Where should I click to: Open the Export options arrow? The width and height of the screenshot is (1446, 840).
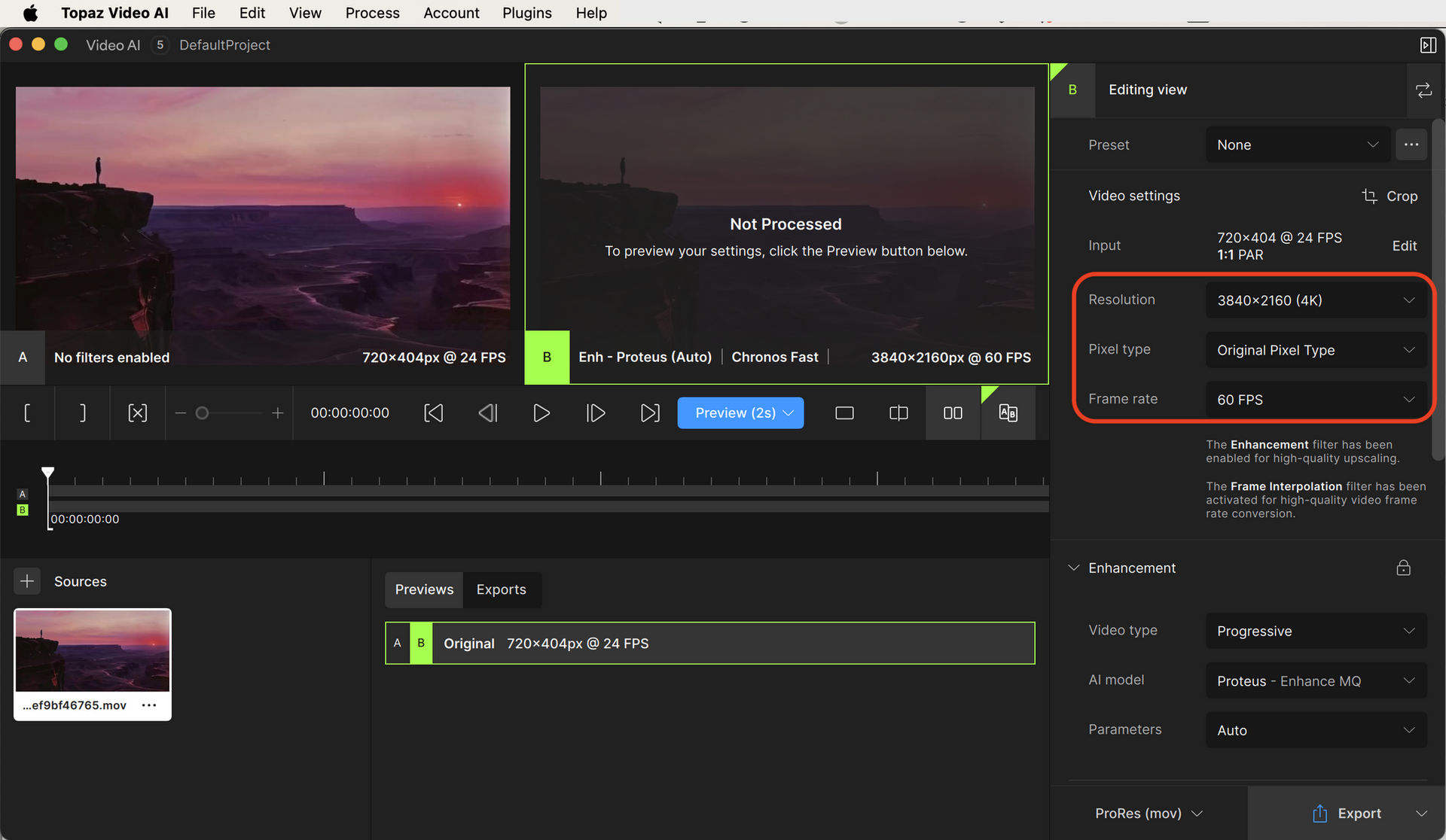point(1421,814)
